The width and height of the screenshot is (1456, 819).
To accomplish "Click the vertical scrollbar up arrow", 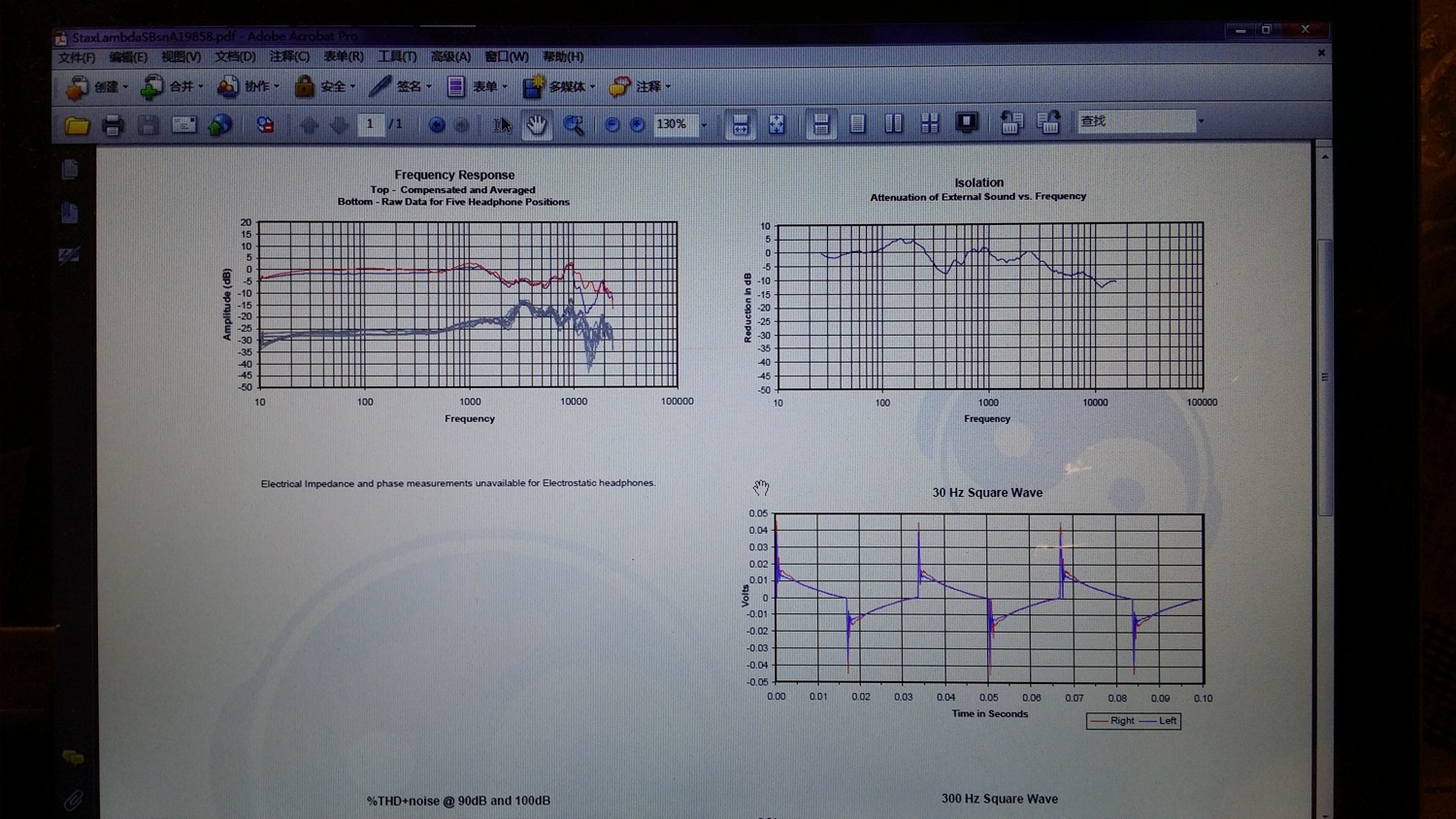I will (x=1325, y=156).
